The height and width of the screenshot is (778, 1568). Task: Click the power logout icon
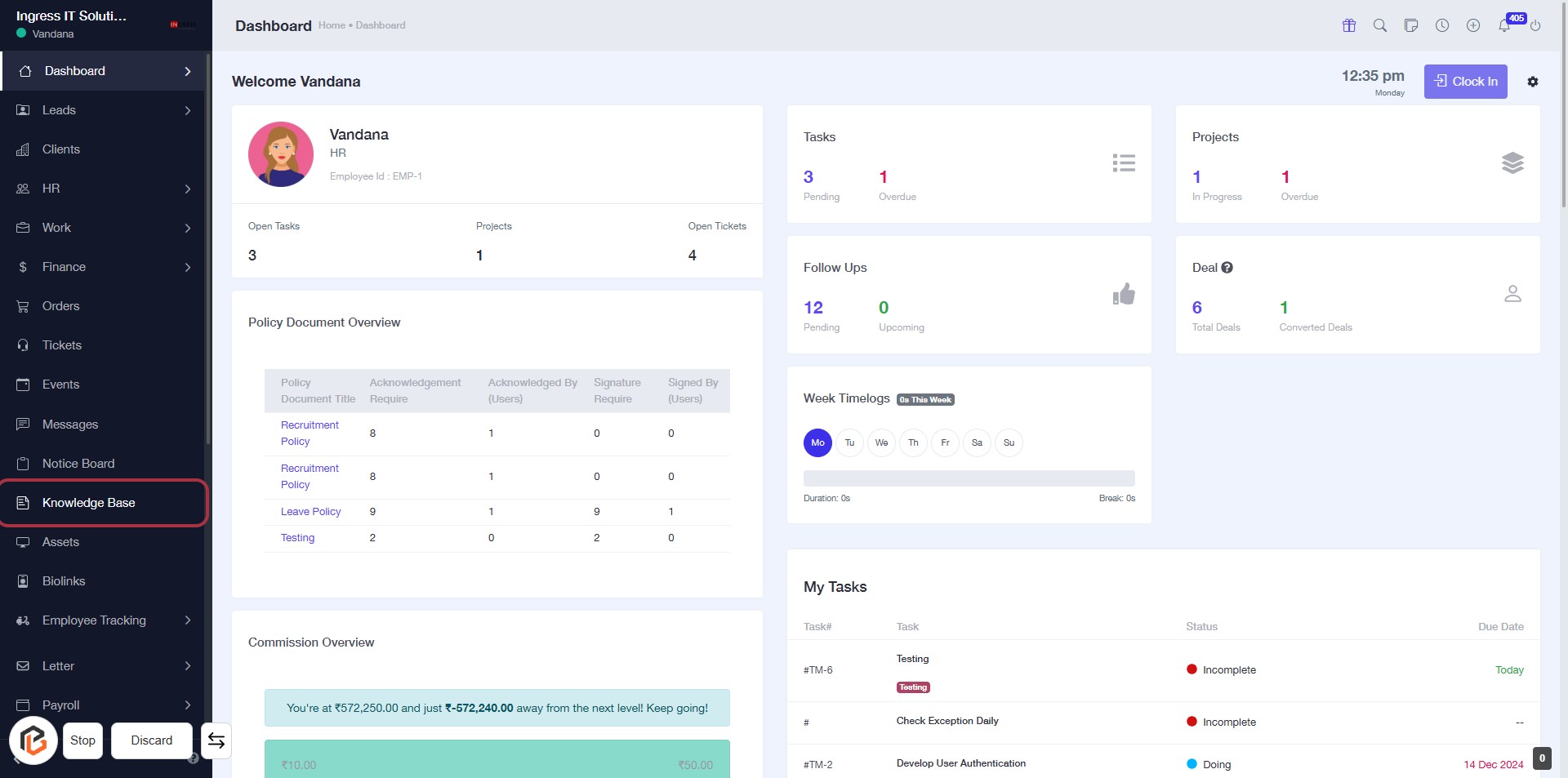(1535, 25)
